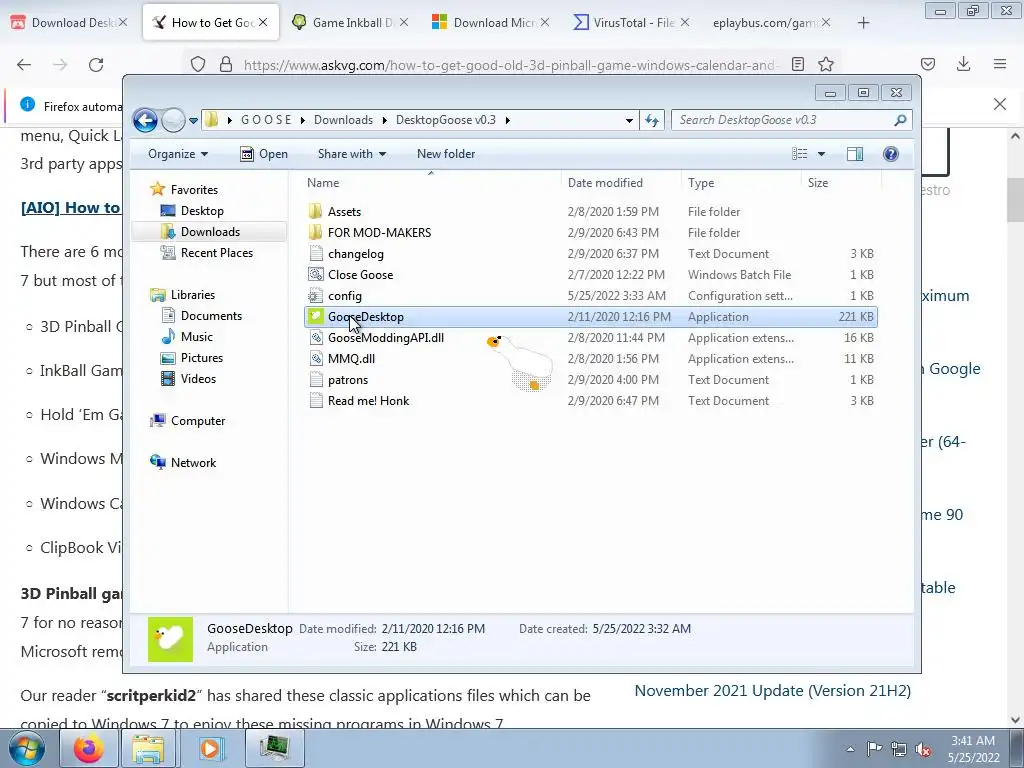
Task: Sort files by the Name column header
Action: pyautogui.click(x=431, y=183)
